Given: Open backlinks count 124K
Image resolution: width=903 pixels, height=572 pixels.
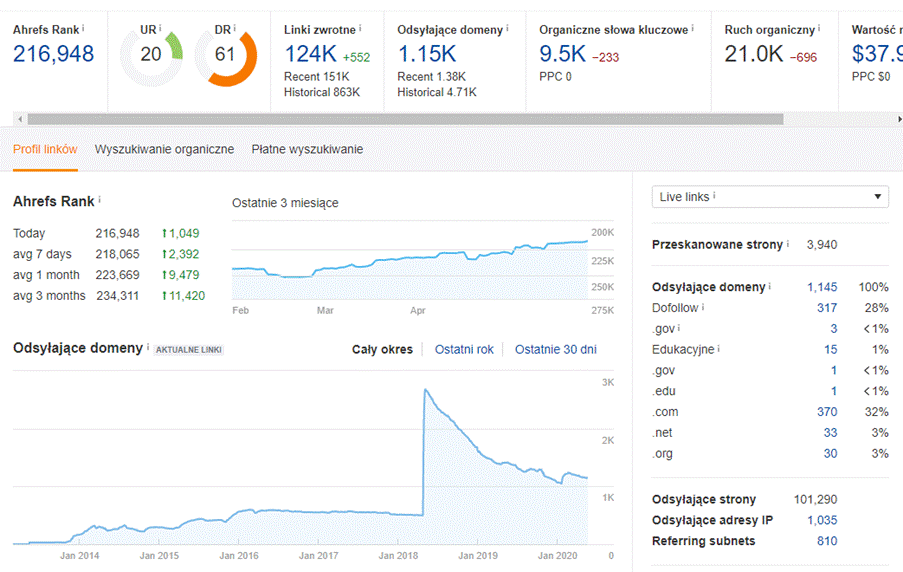Looking at the screenshot, I should coord(311,54).
